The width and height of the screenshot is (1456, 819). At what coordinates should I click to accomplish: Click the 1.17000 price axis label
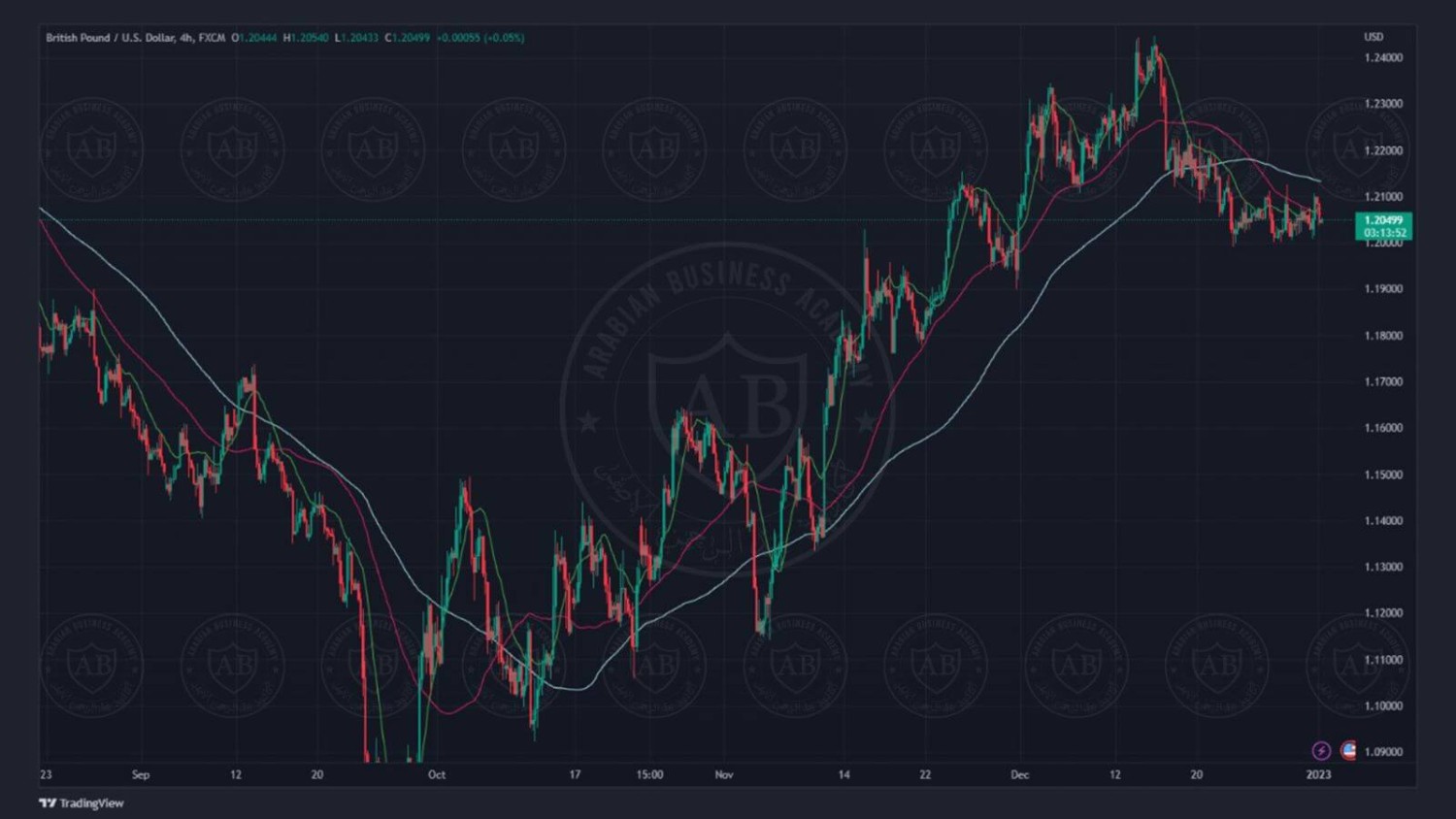[1383, 381]
